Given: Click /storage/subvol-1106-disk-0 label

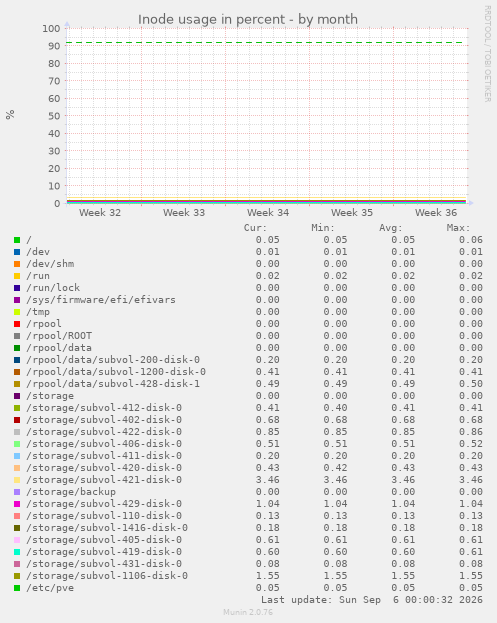Looking at the screenshot, I should coord(107,576).
